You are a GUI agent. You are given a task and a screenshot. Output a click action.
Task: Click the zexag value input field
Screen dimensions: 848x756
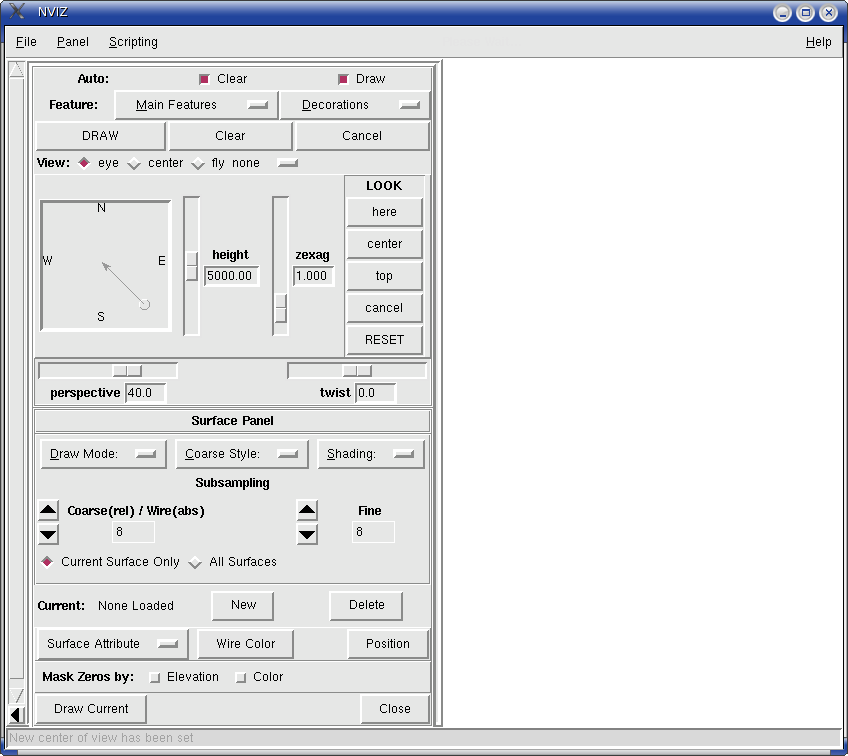tap(314, 276)
